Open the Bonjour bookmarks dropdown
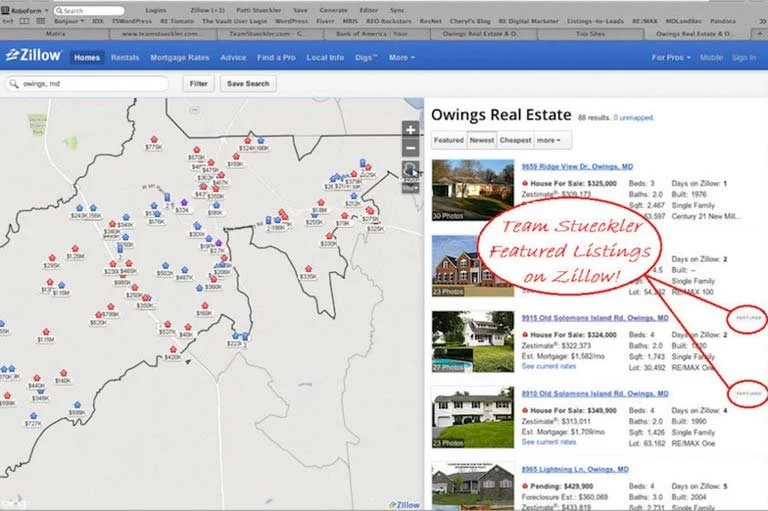This screenshot has width=768, height=511. (x=69, y=22)
